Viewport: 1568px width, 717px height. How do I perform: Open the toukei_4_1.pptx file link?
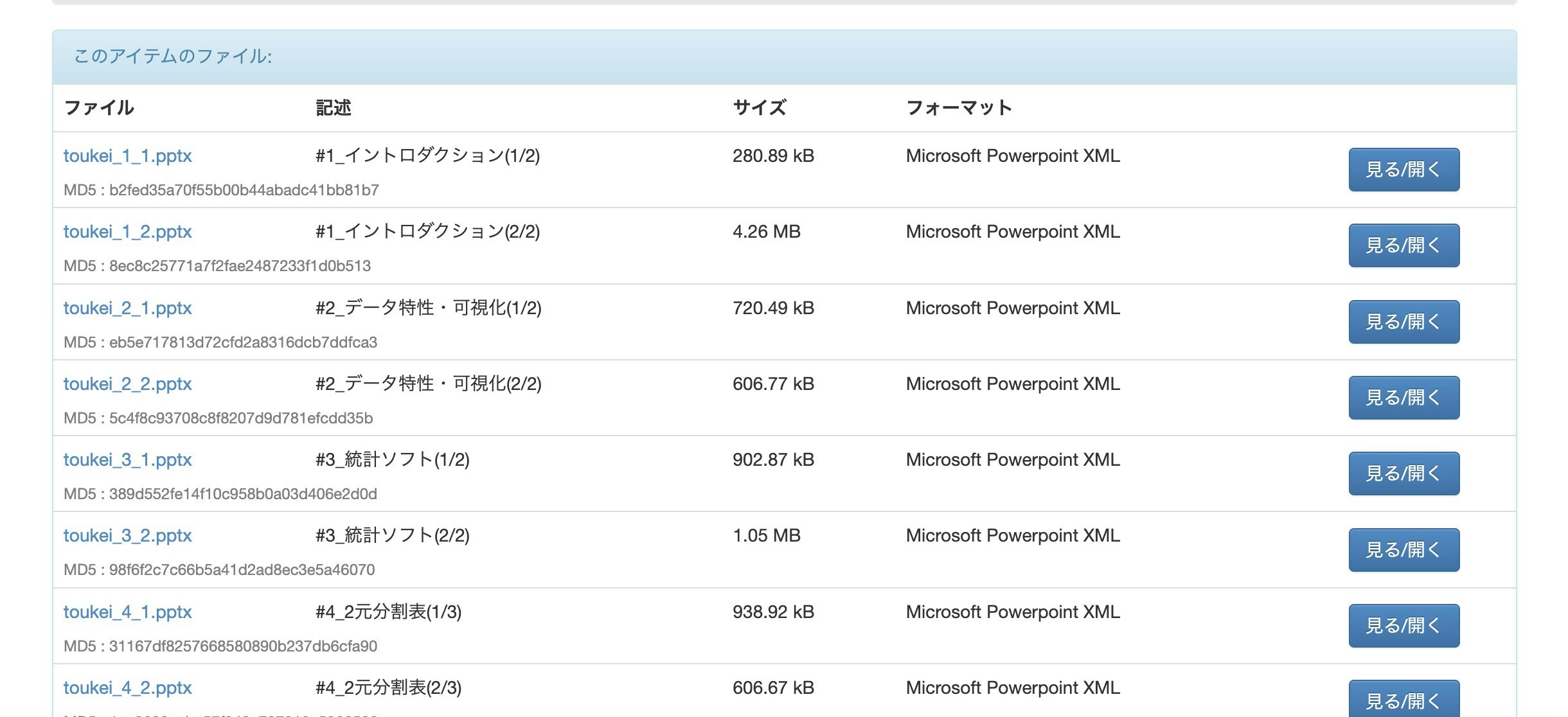pos(127,612)
